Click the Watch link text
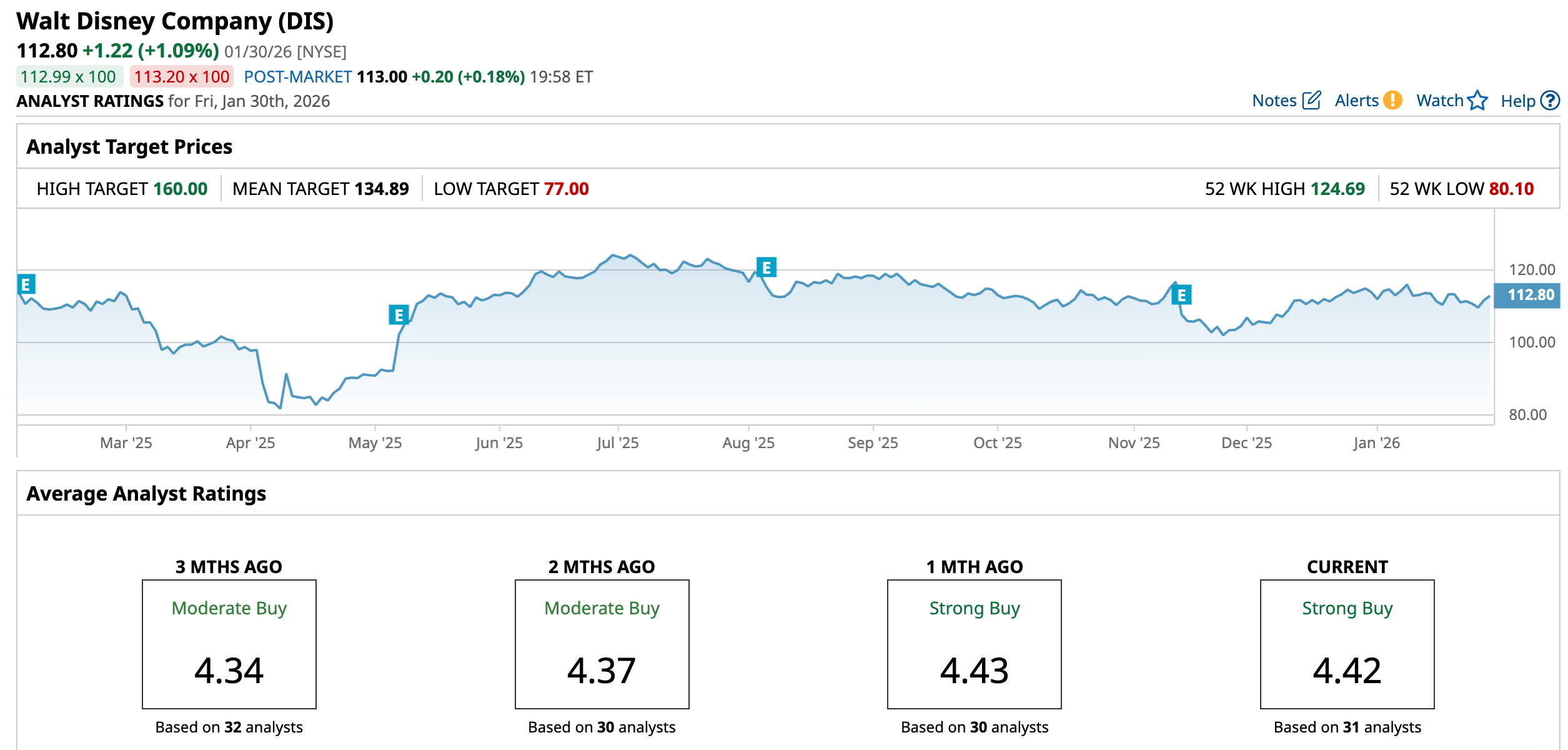 1439,101
